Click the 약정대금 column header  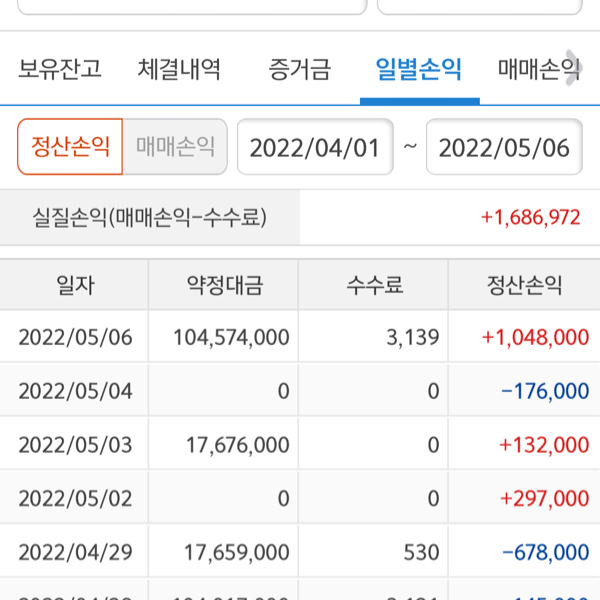(x=225, y=286)
